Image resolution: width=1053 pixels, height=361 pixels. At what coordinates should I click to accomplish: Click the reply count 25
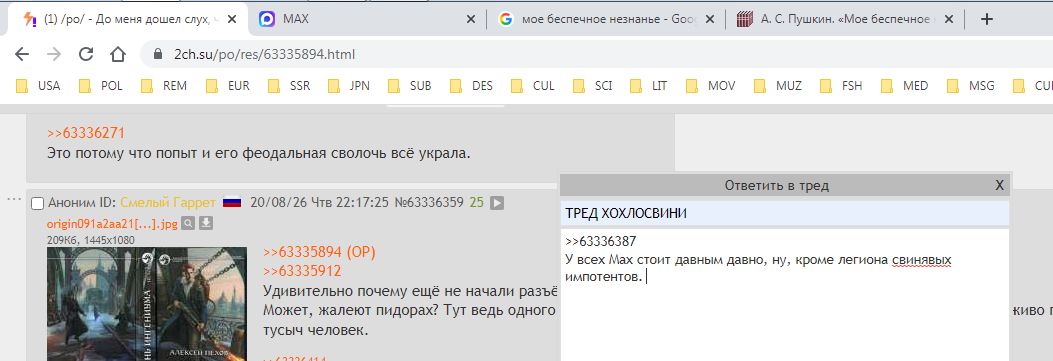477,202
